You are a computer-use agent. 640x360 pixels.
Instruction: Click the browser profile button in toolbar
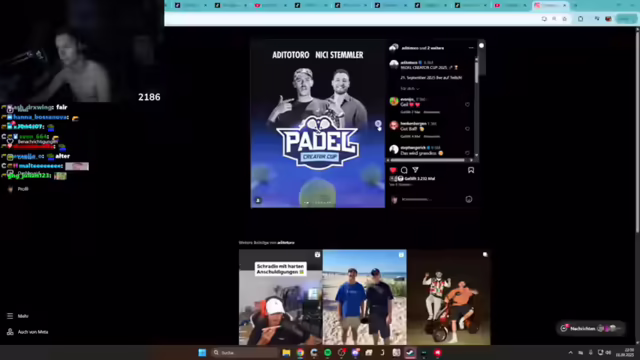click(x=627, y=19)
